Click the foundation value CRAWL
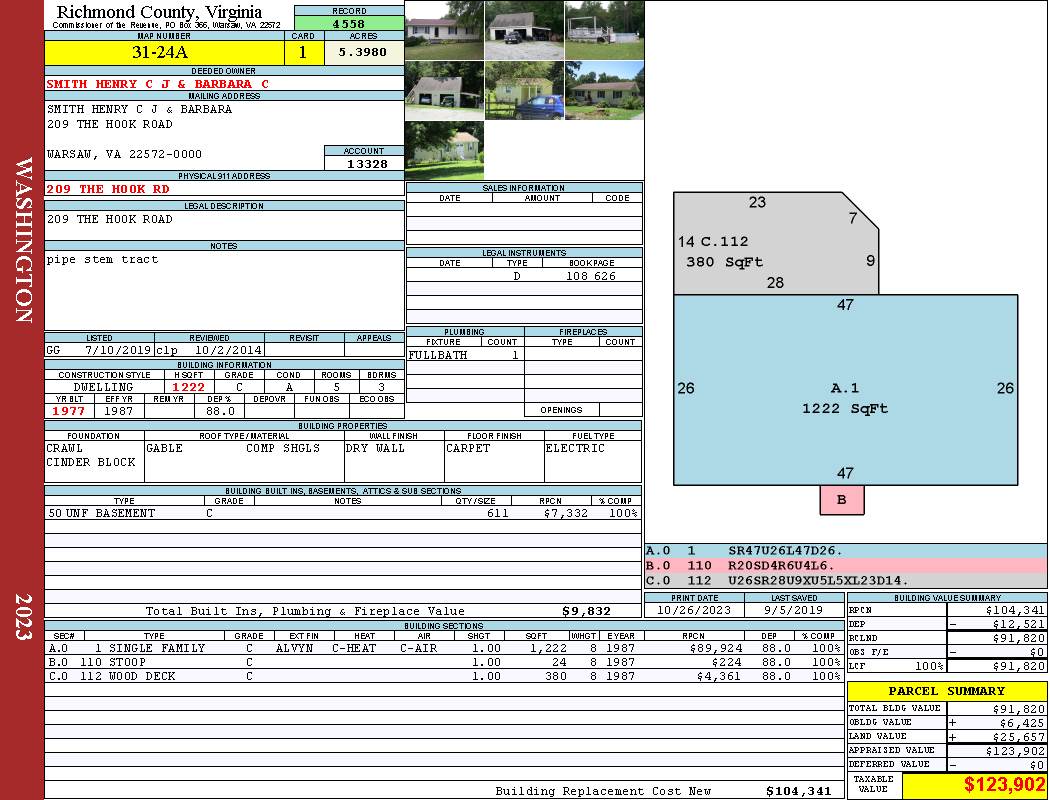This screenshot has width=1050, height=800. [x=64, y=448]
